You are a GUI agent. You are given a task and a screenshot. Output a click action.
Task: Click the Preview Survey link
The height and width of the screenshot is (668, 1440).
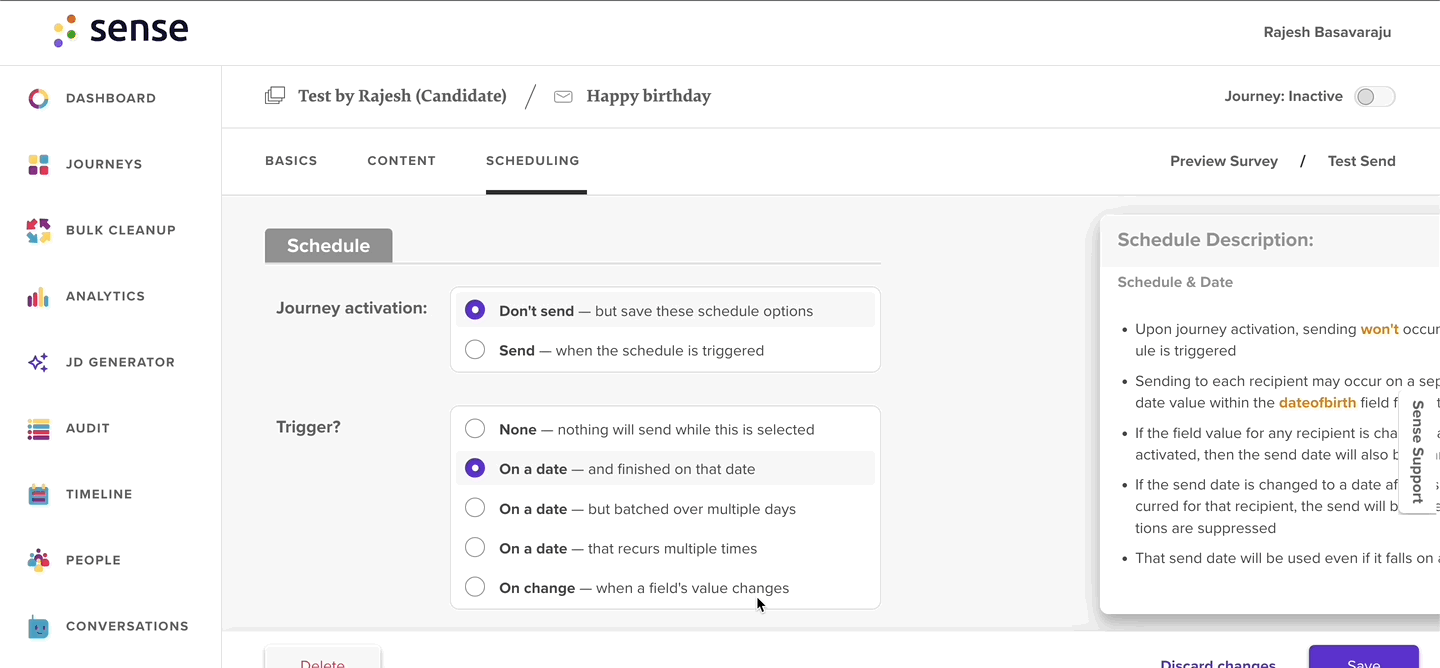(1224, 161)
